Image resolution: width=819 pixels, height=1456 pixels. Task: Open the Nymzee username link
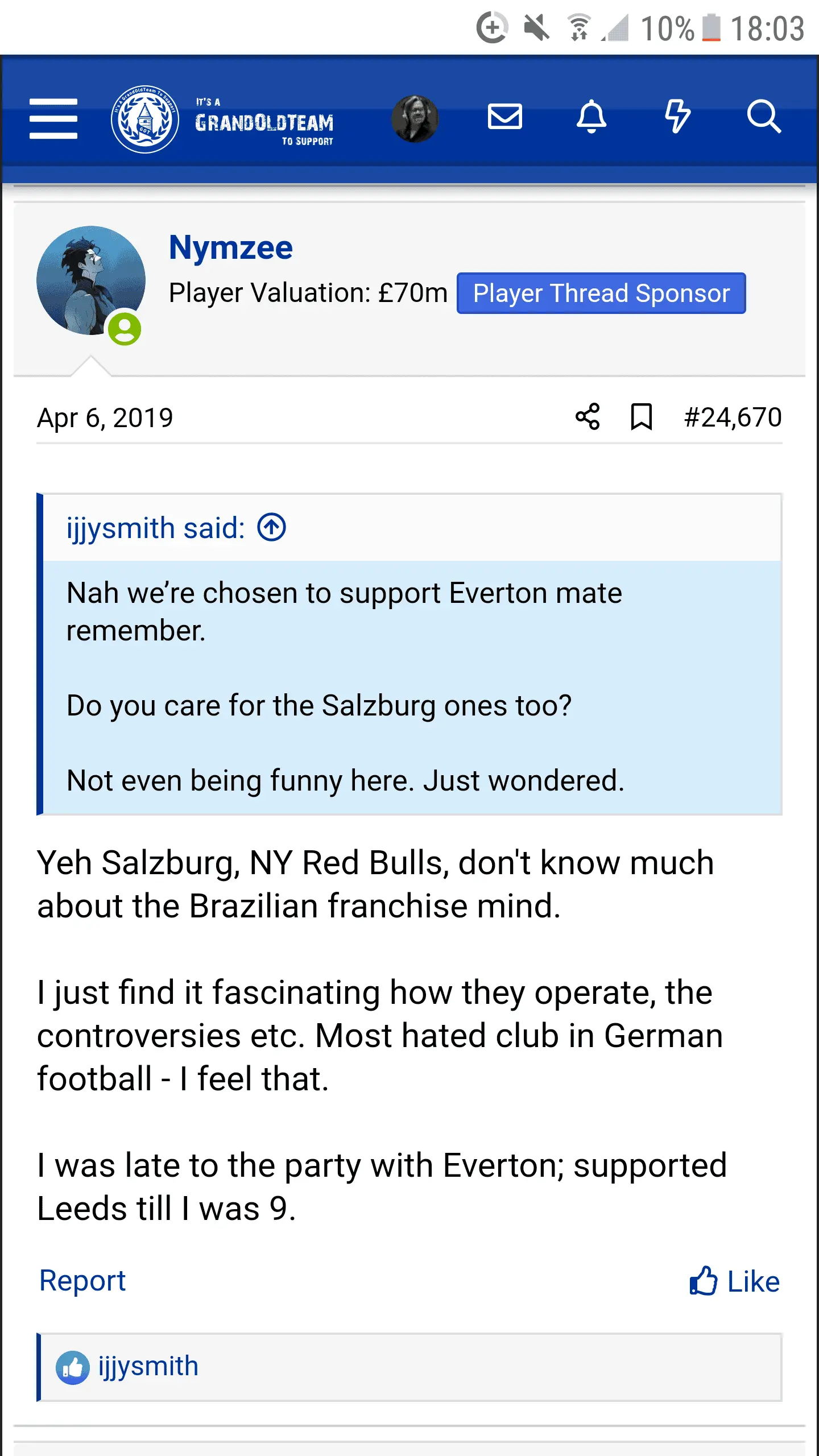click(231, 248)
